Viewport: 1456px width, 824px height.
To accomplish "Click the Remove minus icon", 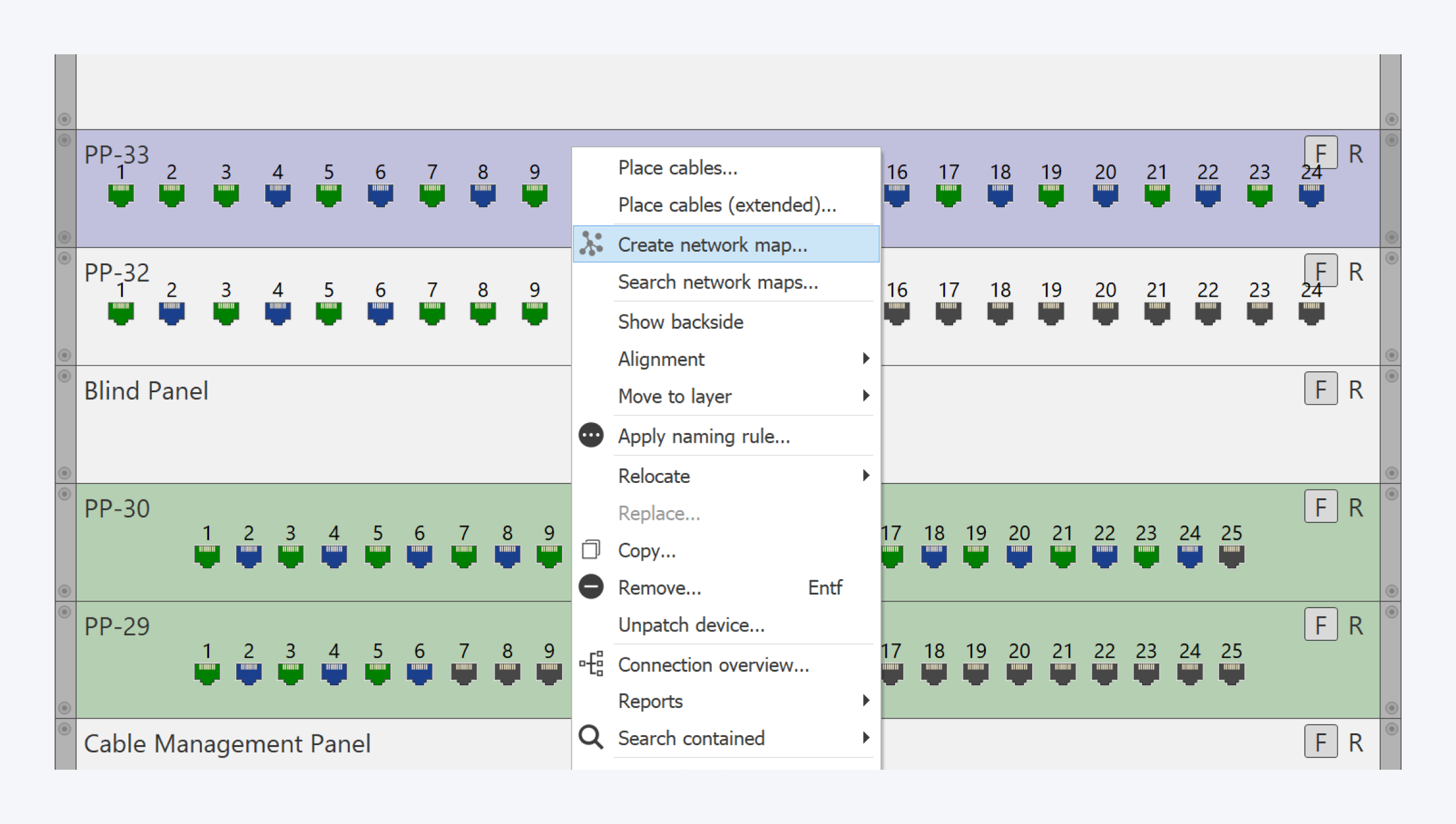I will coord(591,587).
